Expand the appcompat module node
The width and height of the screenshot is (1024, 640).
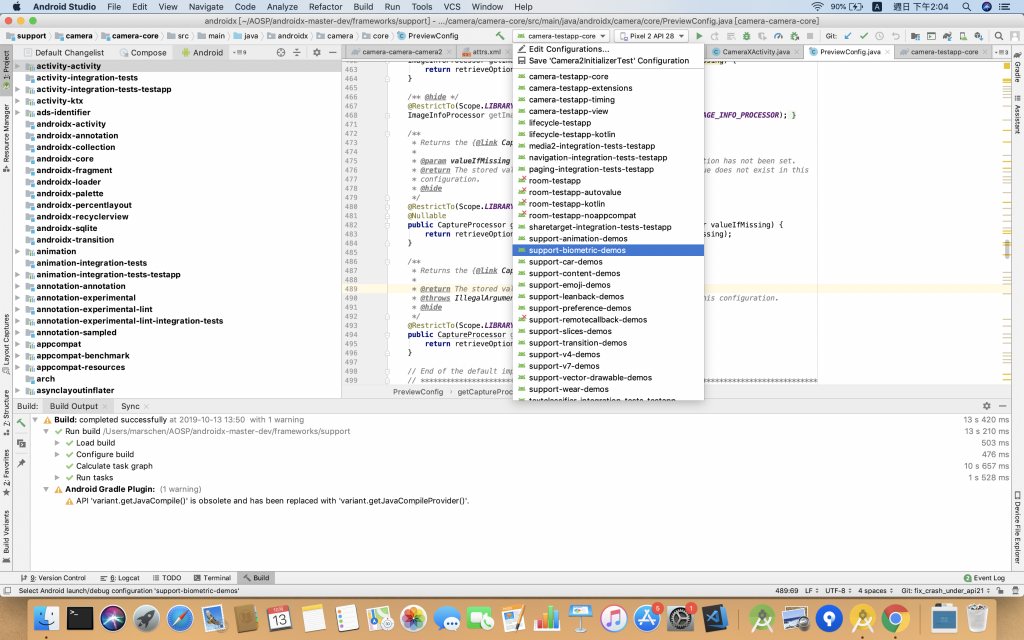(x=18, y=344)
